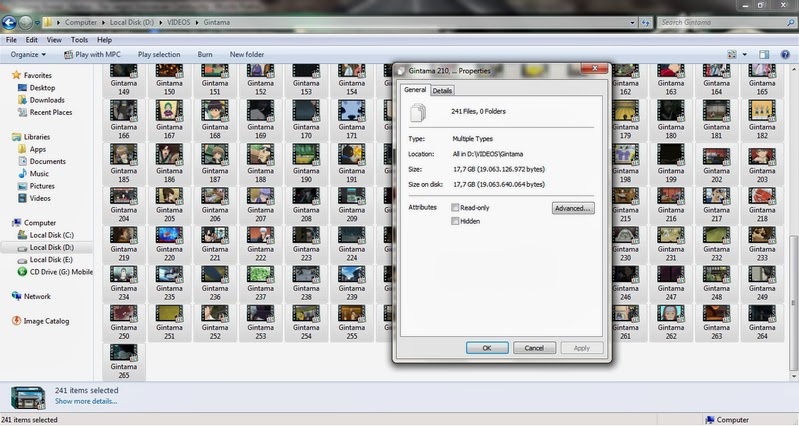Click OK in the Properties dialog
The image size is (799, 426).
[x=487, y=348]
